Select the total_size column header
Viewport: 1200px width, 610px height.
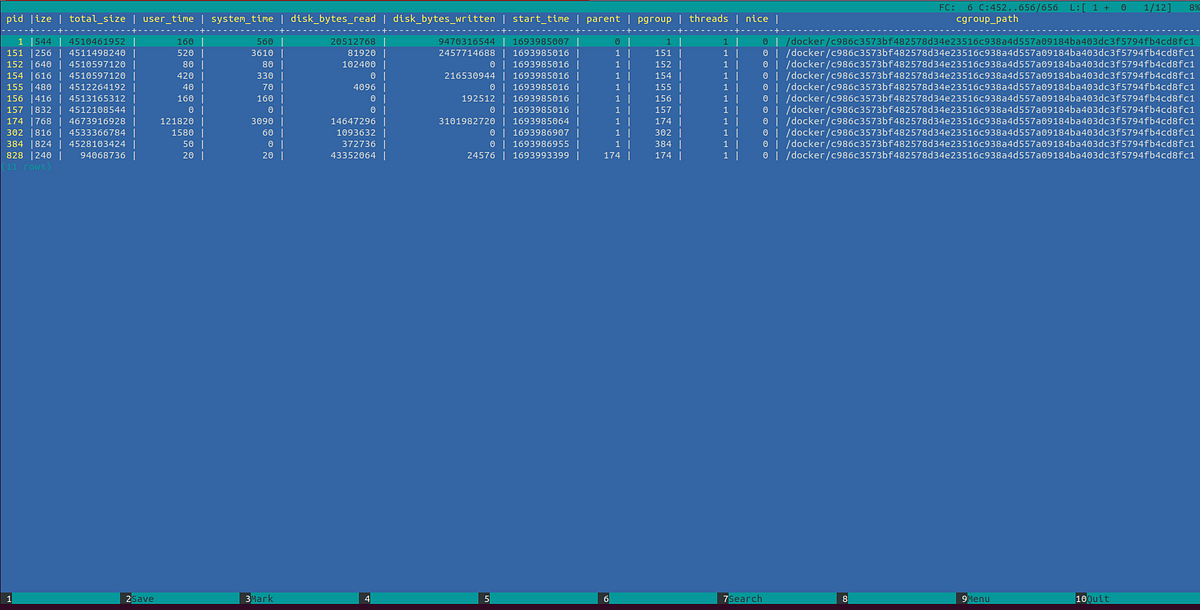96,18
